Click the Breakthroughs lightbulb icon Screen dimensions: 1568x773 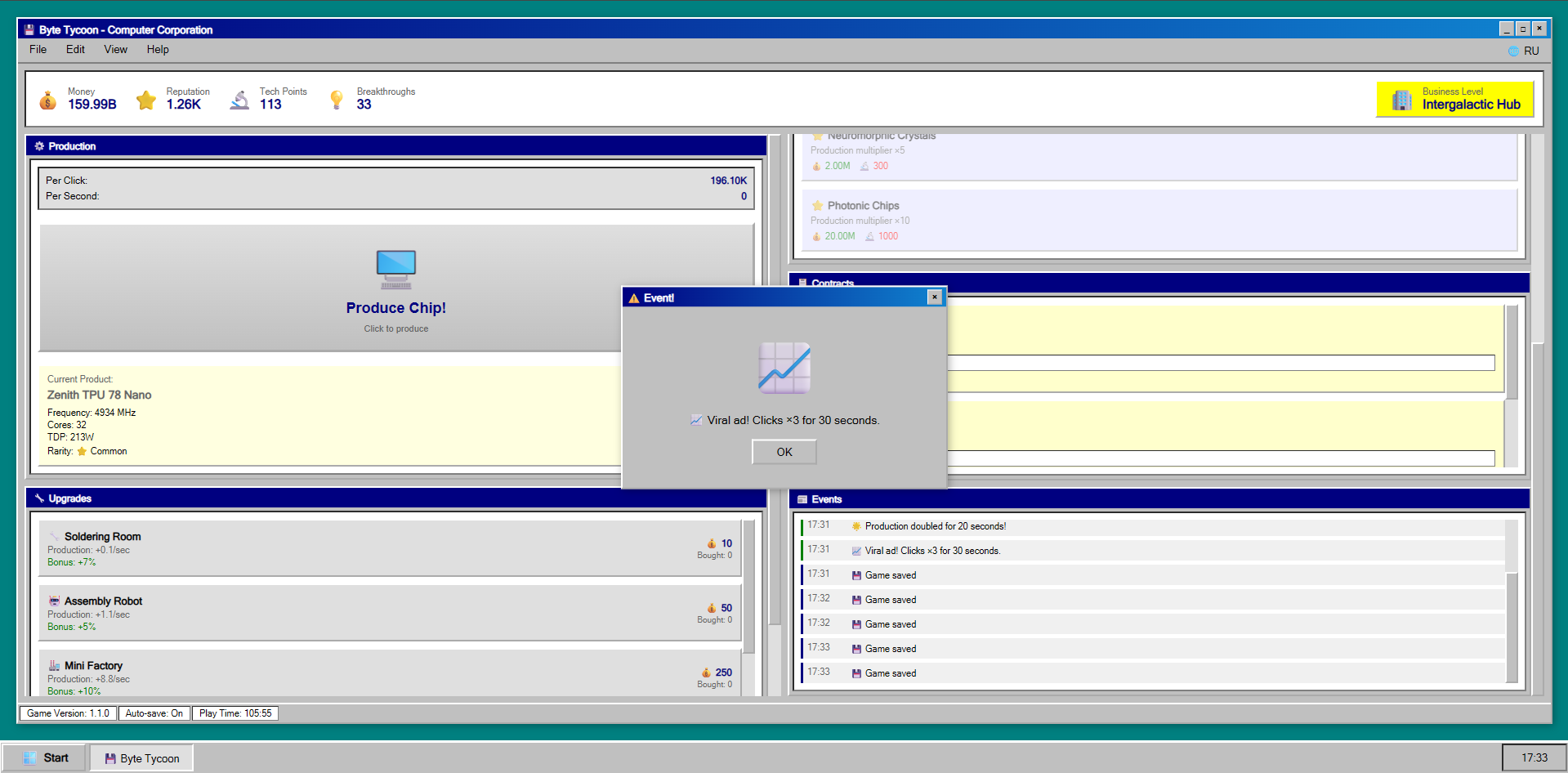pyautogui.click(x=336, y=99)
